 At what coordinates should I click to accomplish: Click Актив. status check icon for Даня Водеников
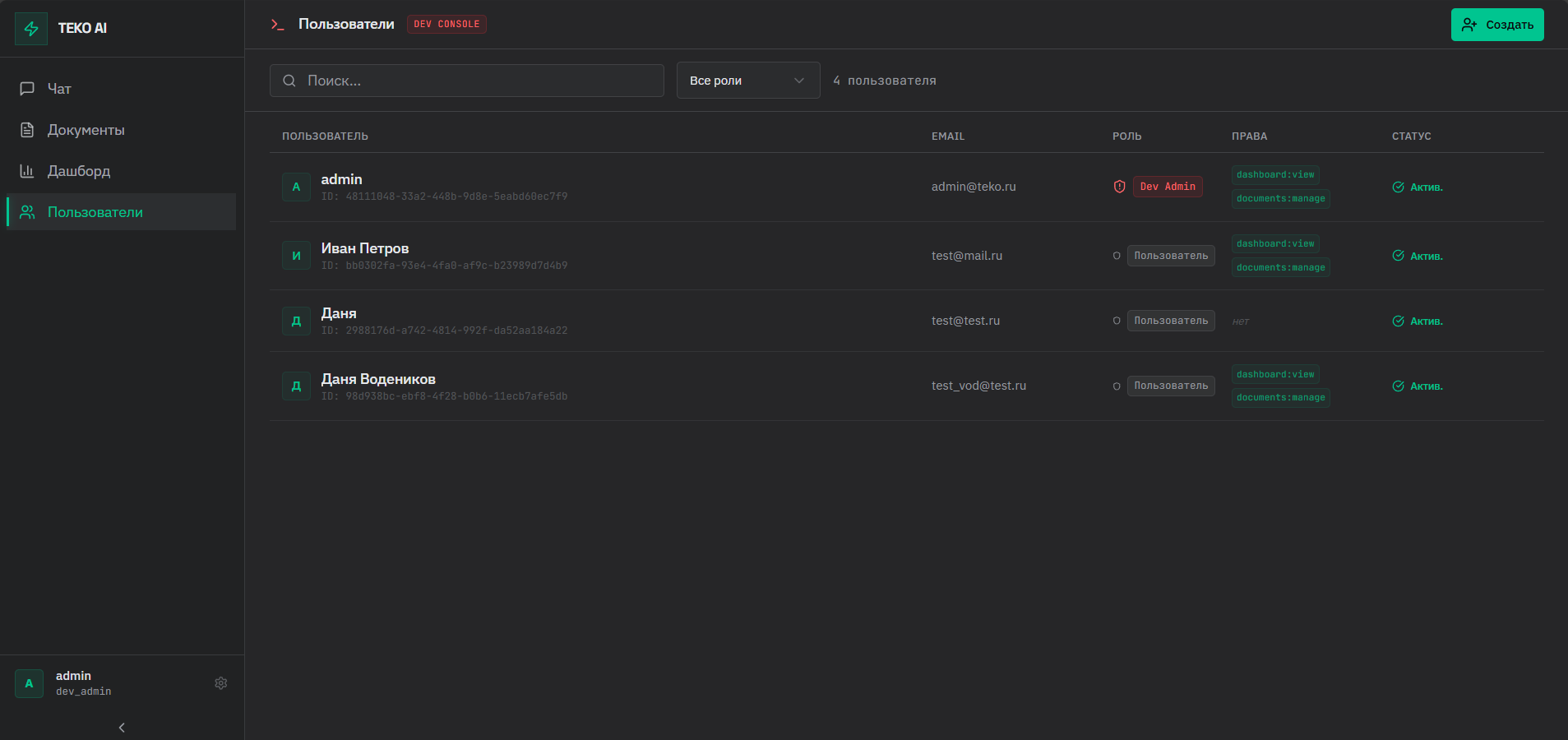1398,386
